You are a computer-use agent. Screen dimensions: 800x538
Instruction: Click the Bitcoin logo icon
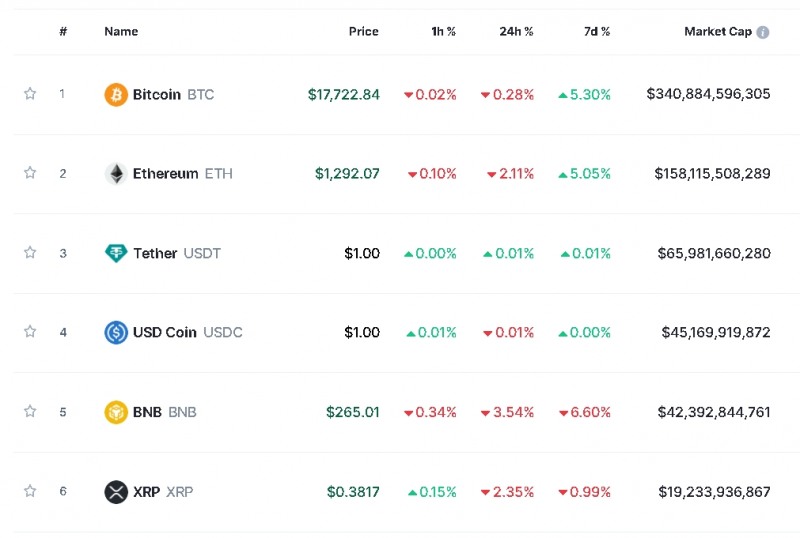116,95
